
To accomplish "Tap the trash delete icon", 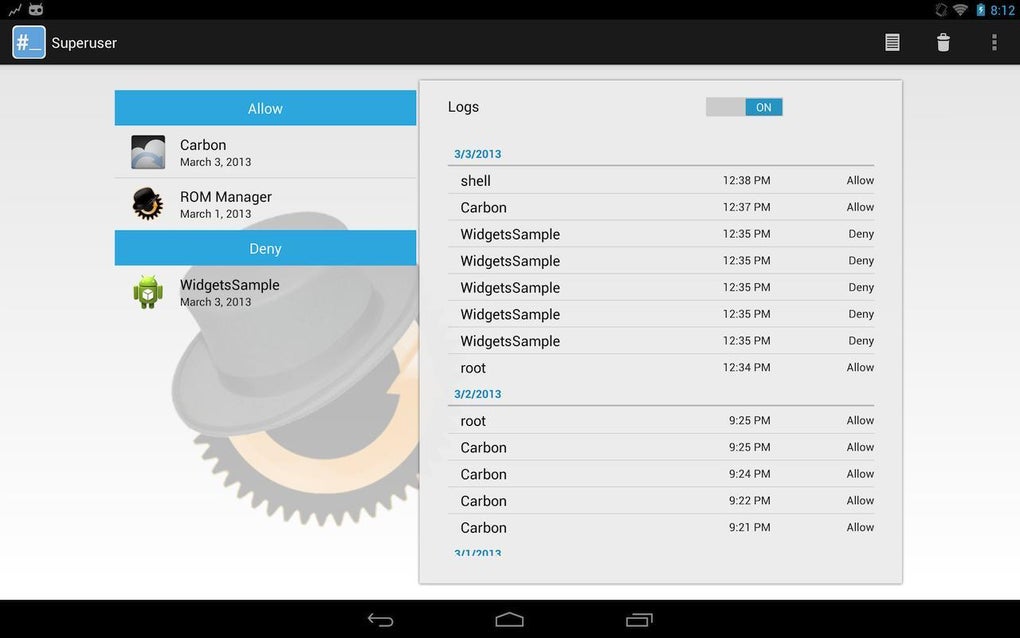I will click(943, 42).
